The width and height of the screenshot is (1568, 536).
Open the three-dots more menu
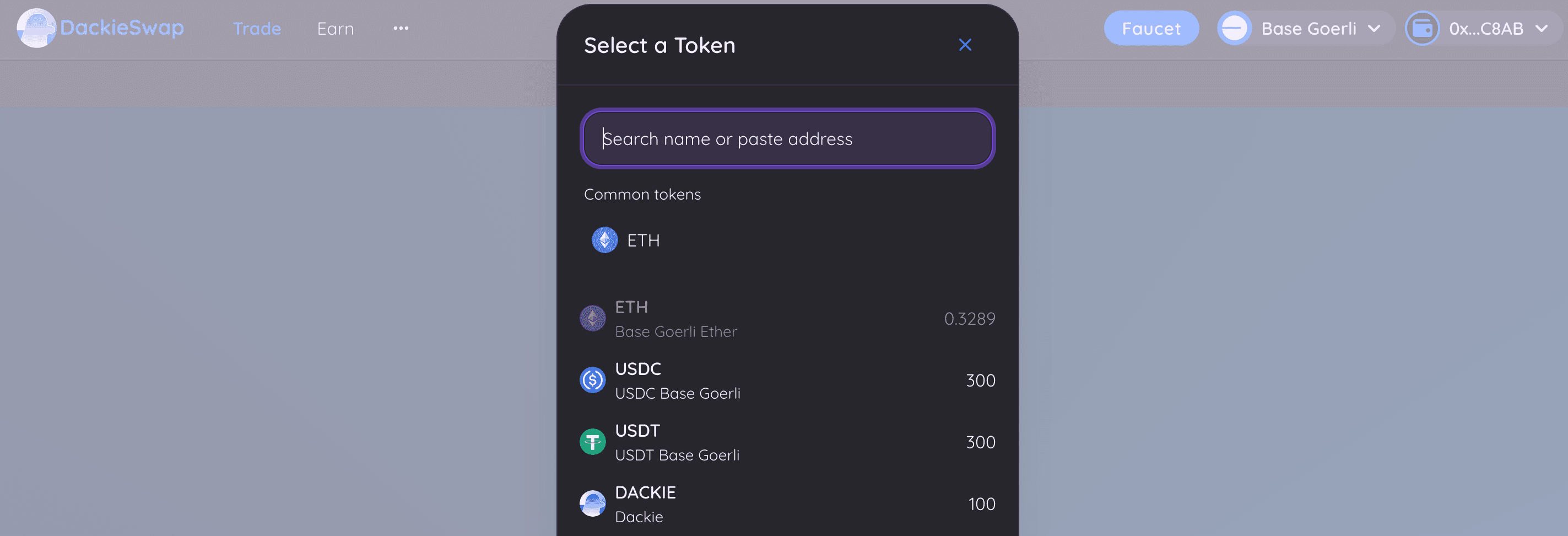[x=401, y=29]
